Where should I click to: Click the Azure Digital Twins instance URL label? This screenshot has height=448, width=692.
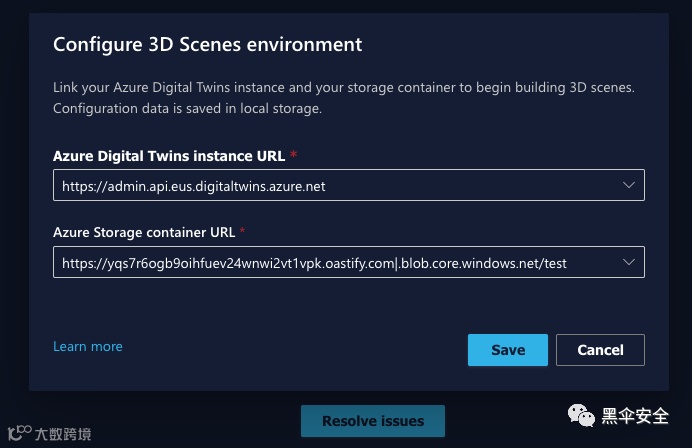tap(169, 156)
